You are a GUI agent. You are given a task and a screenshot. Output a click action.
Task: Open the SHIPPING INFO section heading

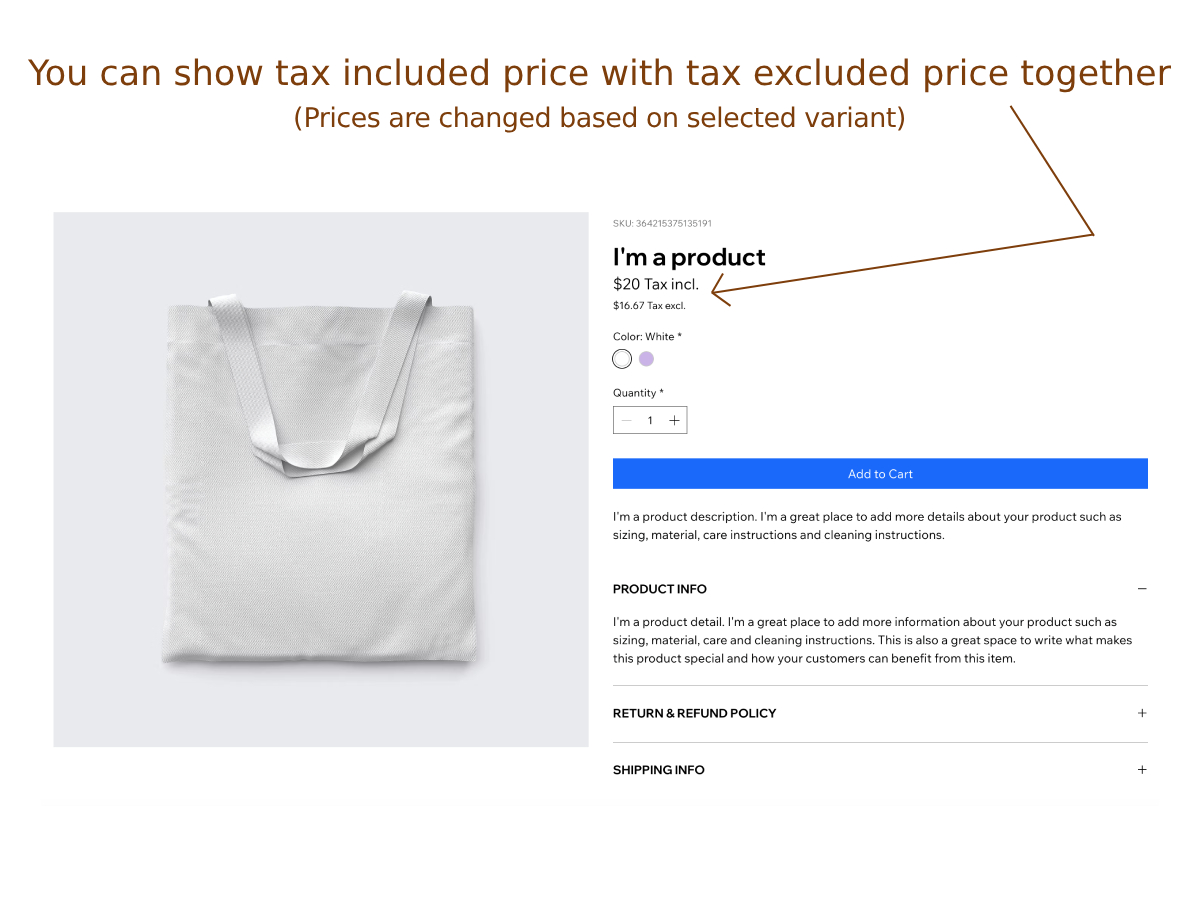659,770
